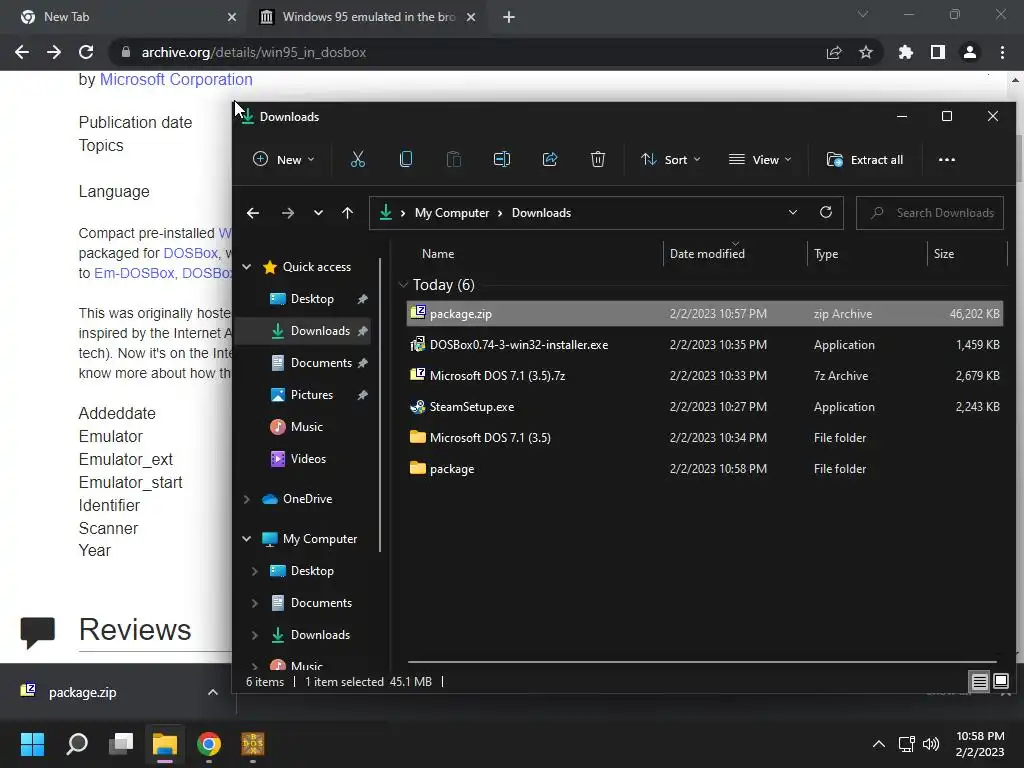Select Videos in Quick access
This screenshot has width=1024, height=768.
point(308,458)
